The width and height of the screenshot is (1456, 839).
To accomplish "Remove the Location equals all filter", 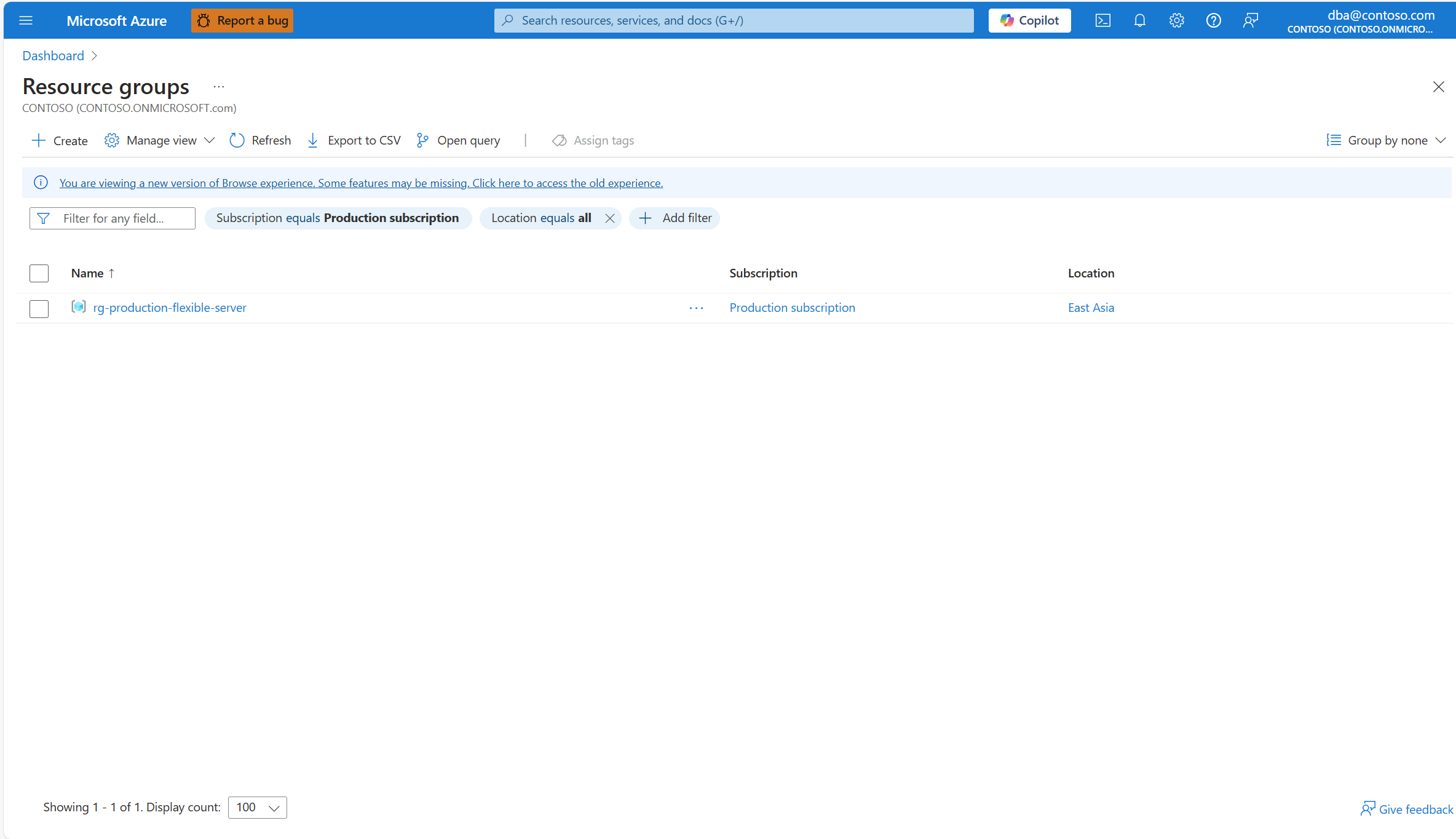I will (609, 218).
